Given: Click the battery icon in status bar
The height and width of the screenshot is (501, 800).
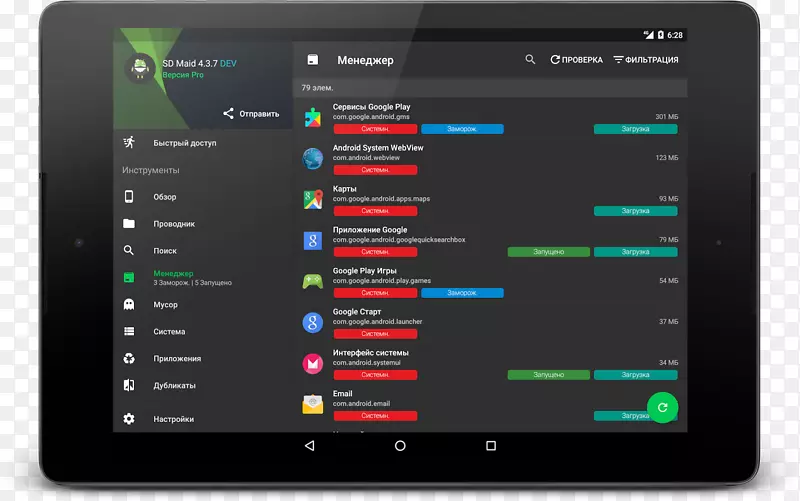Looking at the screenshot, I should coord(661,35).
